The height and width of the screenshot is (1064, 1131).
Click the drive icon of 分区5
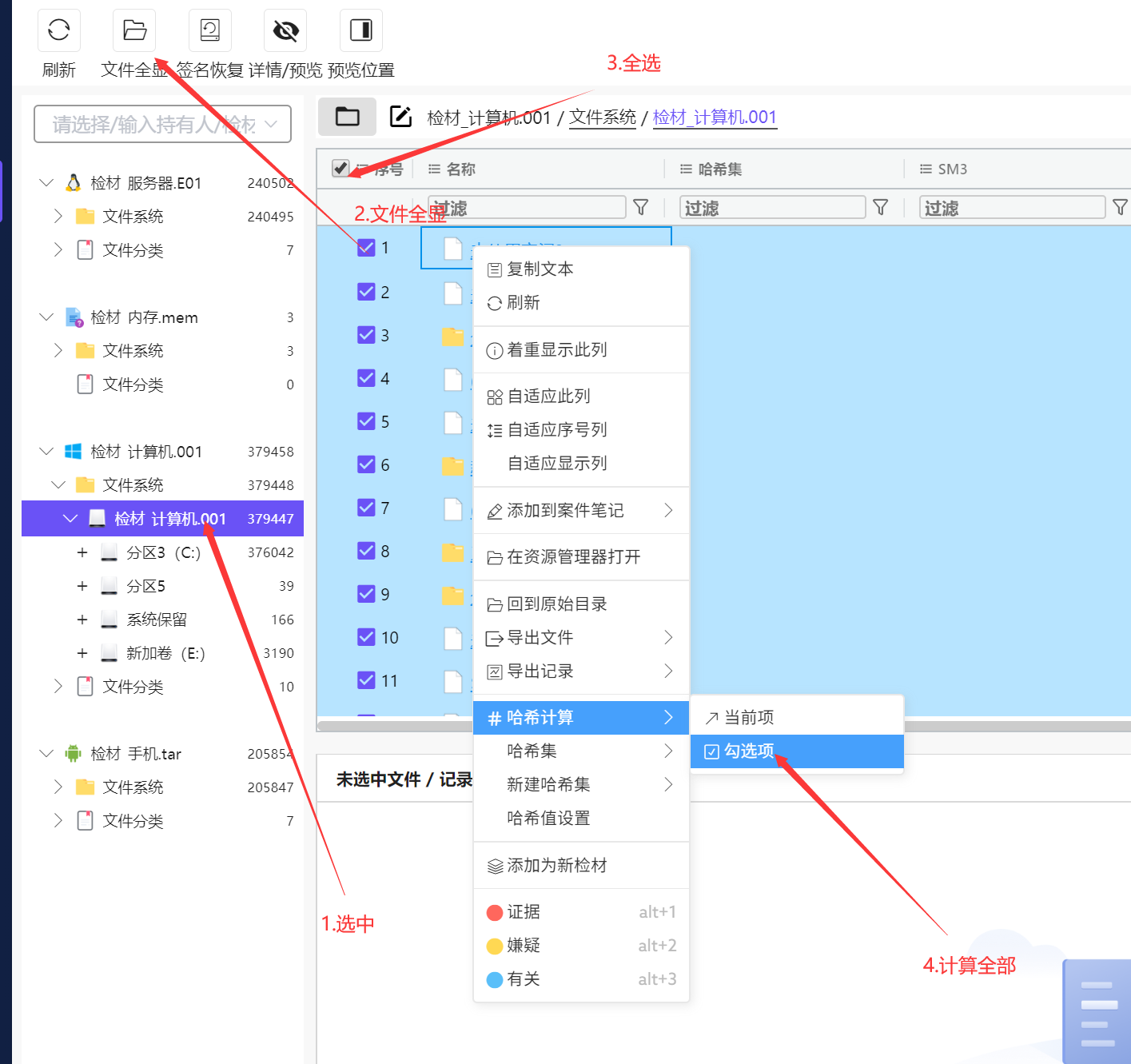pyautogui.click(x=110, y=586)
